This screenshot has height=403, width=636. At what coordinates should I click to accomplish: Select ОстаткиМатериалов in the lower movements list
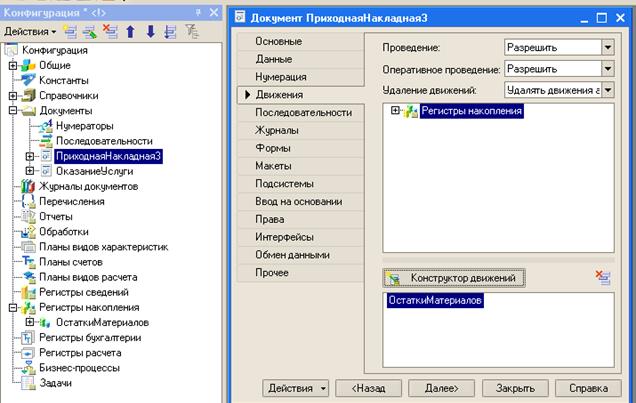tap(435, 300)
